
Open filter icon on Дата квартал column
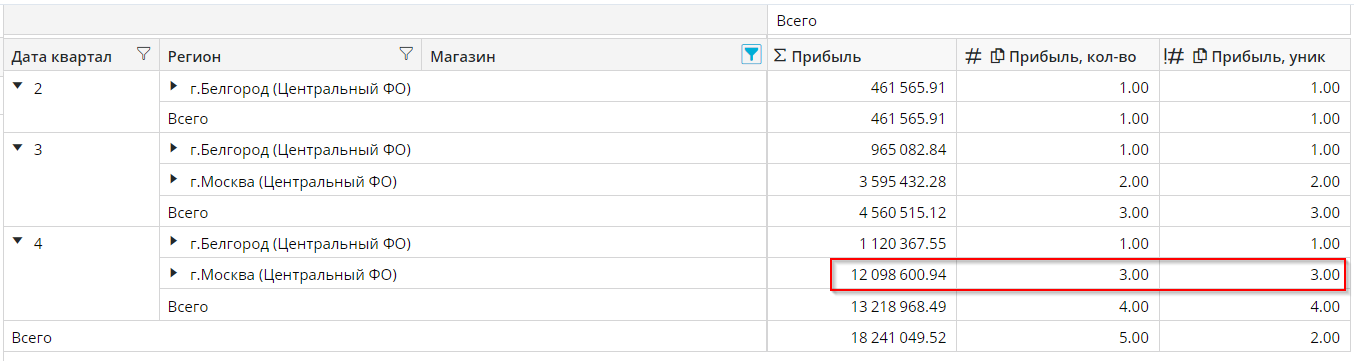click(x=144, y=55)
